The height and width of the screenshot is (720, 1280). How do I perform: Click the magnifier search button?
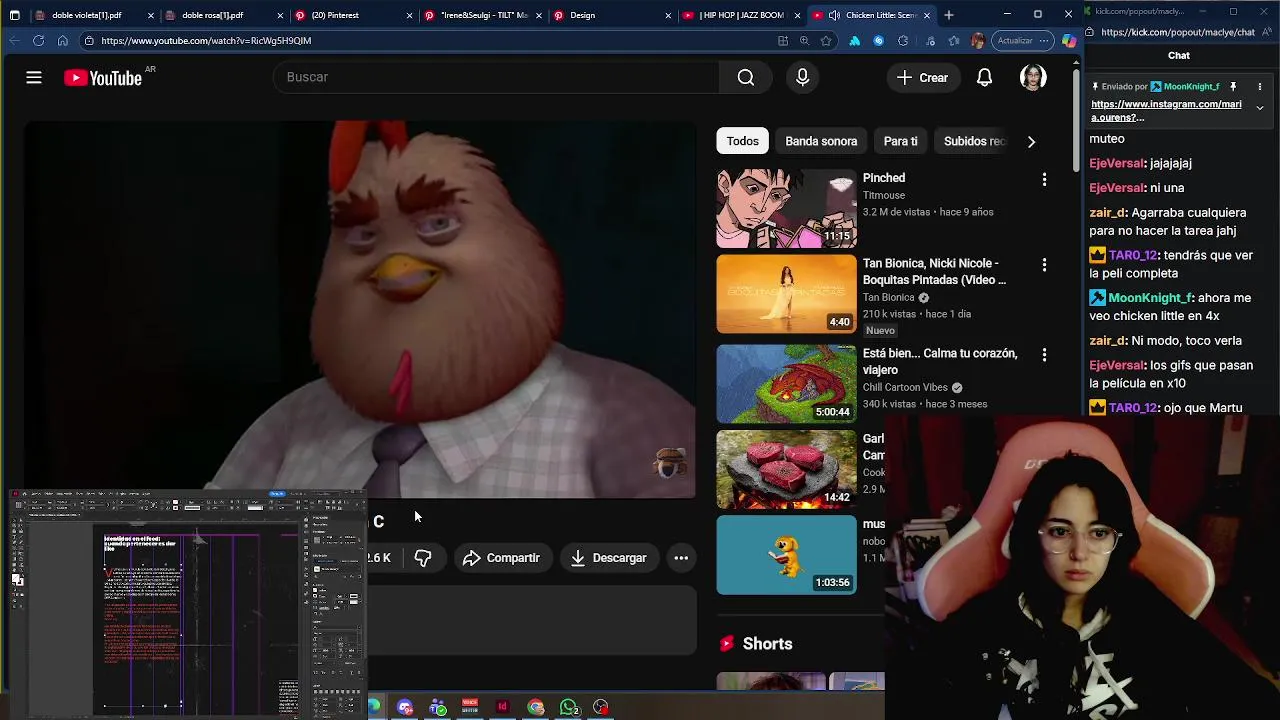tap(746, 77)
